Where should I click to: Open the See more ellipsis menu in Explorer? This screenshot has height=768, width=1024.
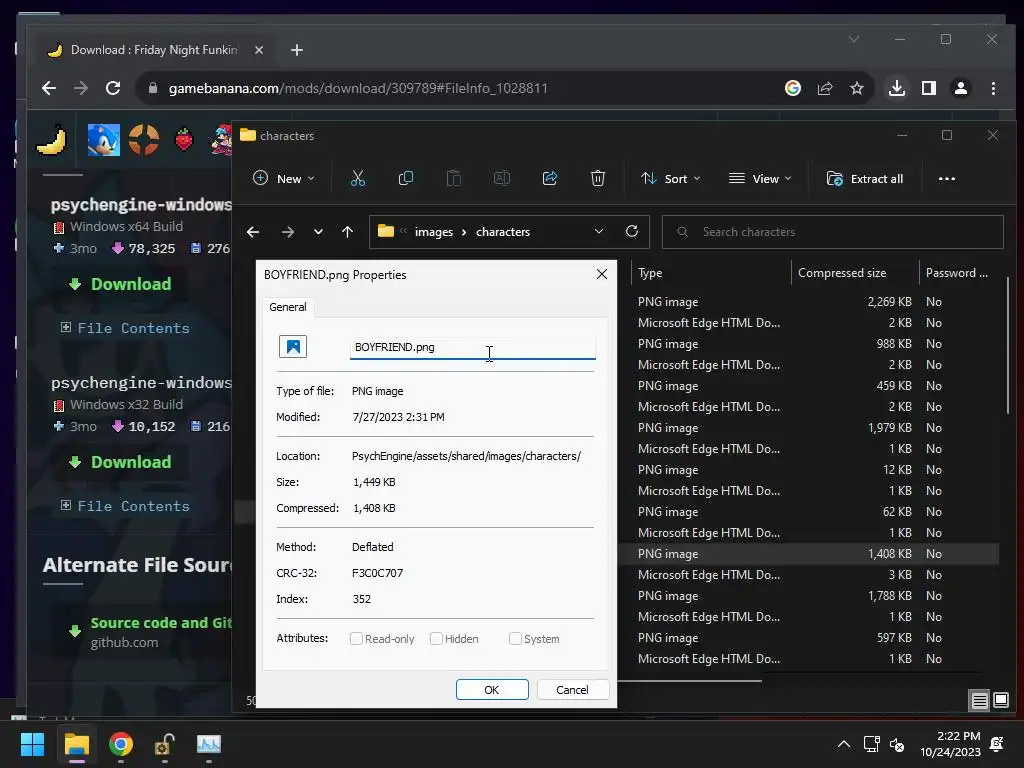[x=946, y=178]
